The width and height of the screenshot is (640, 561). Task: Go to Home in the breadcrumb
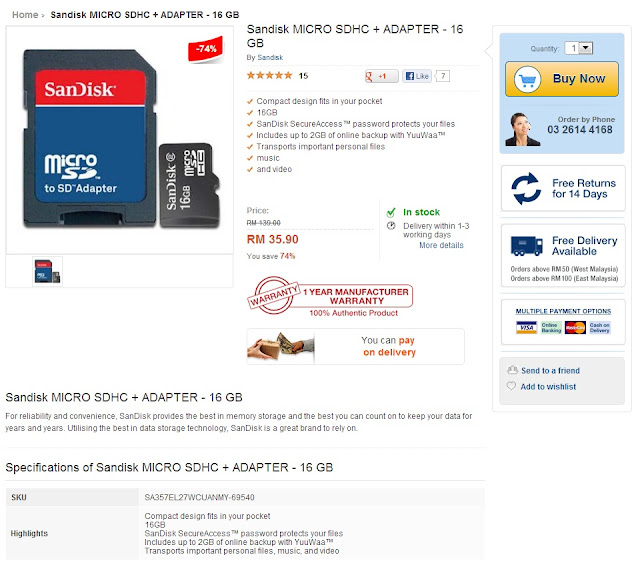(x=25, y=15)
